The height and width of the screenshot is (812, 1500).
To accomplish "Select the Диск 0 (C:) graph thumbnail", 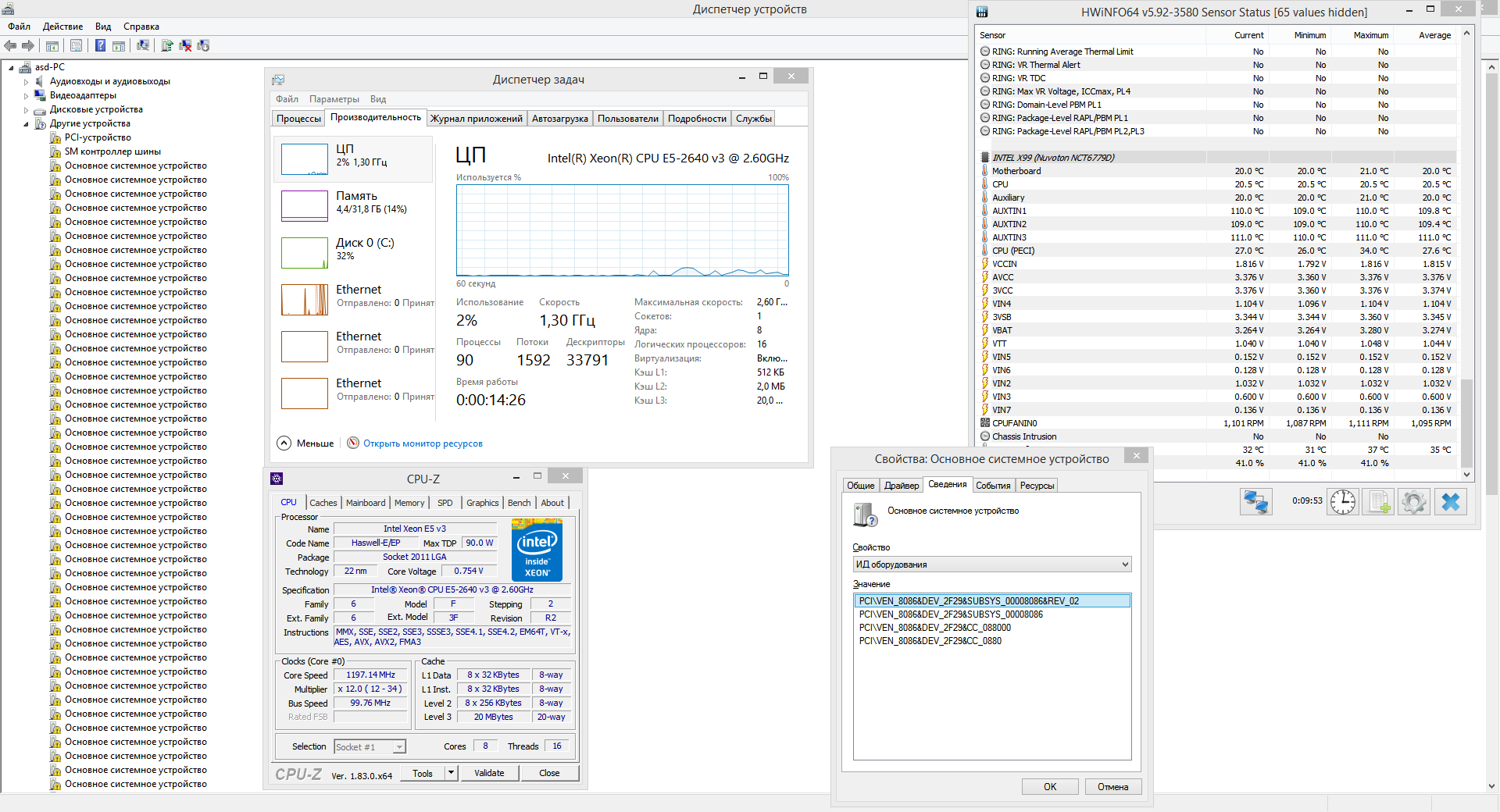I will click(x=305, y=253).
